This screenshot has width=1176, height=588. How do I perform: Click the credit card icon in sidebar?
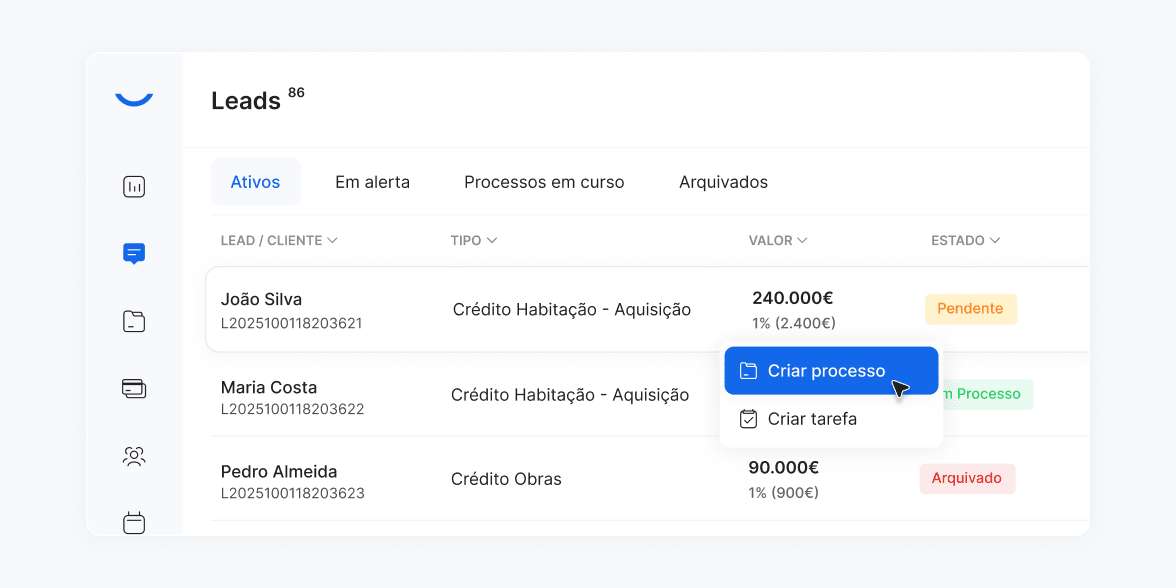pyautogui.click(x=133, y=388)
